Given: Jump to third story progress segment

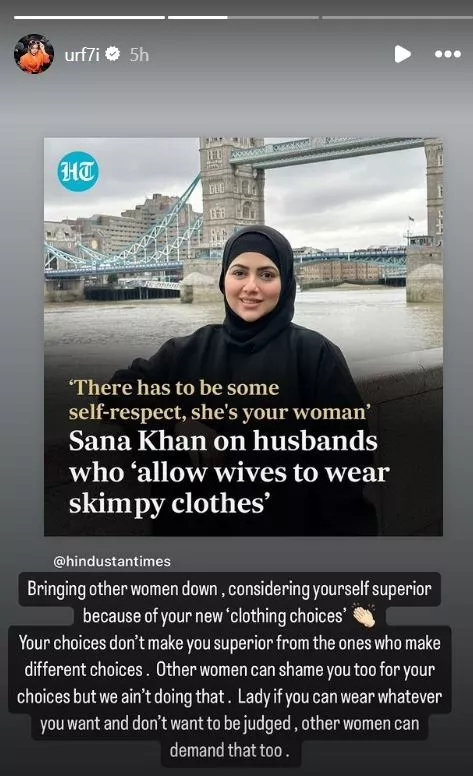Looking at the screenshot, I should pos(397,17).
